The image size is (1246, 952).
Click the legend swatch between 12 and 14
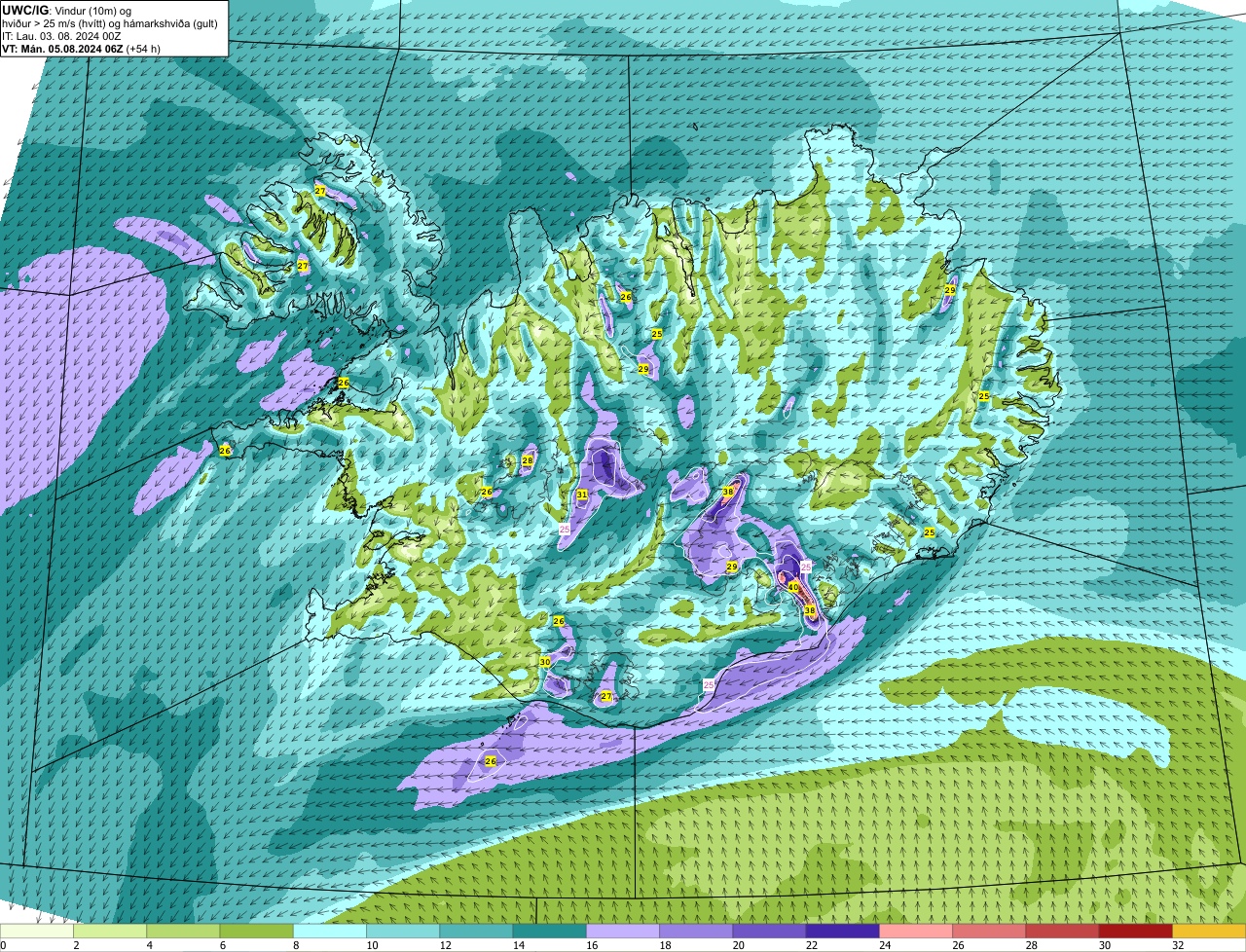click(x=476, y=932)
